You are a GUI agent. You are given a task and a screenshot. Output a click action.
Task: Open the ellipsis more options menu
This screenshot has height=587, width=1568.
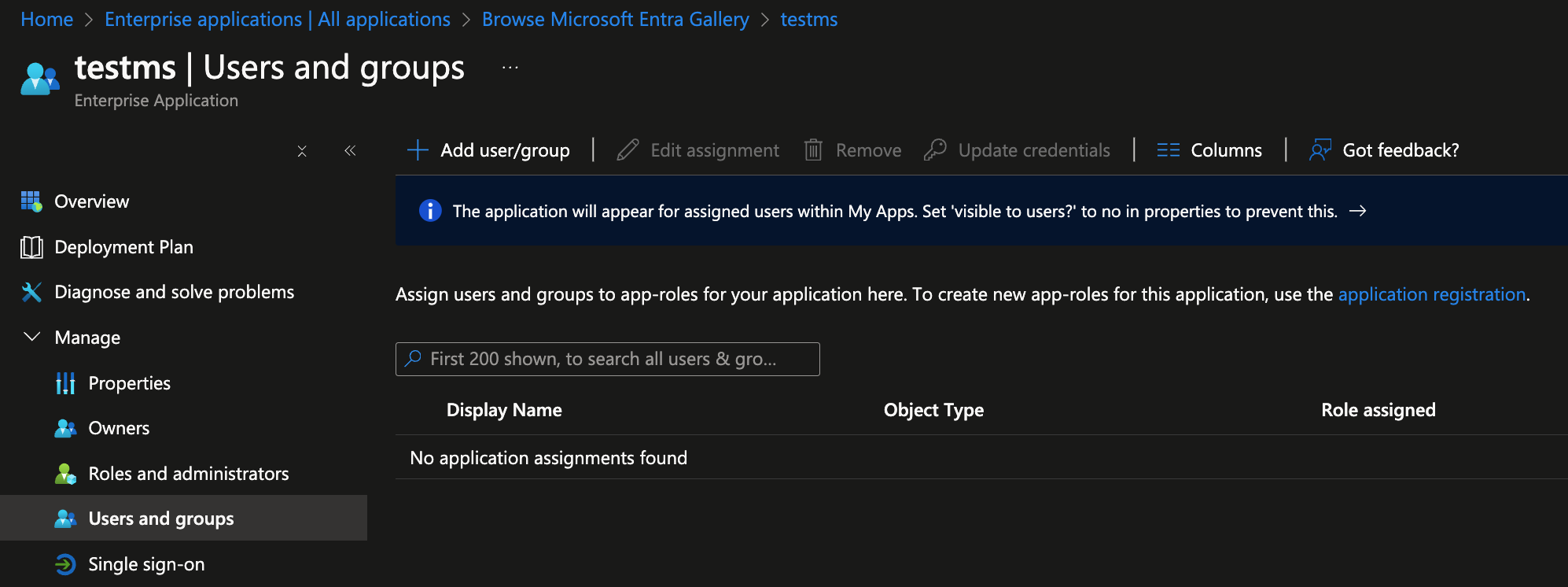[510, 68]
